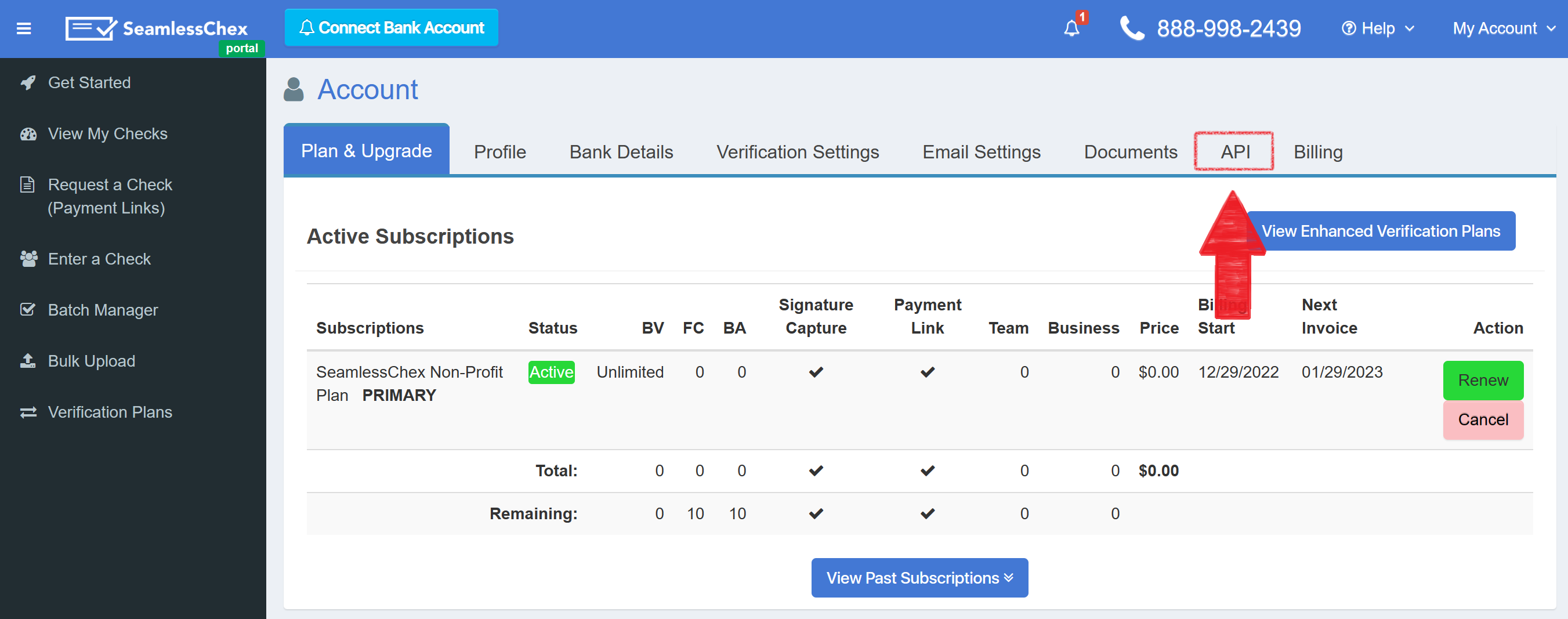Click the Unlimited BV value
This screenshot has height=619, width=1568.
point(630,372)
